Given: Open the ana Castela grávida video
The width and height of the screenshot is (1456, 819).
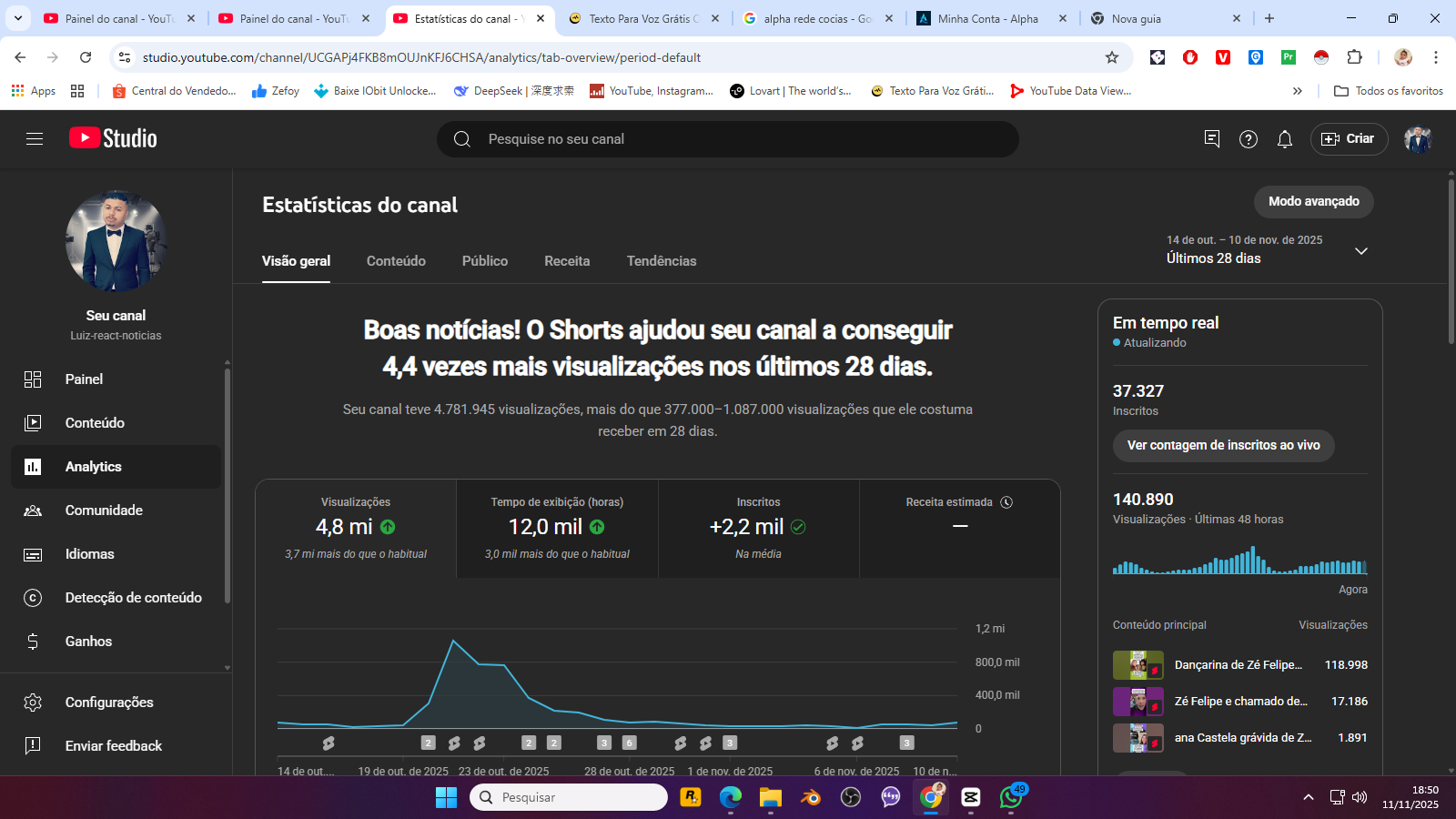Looking at the screenshot, I should (x=1240, y=738).
